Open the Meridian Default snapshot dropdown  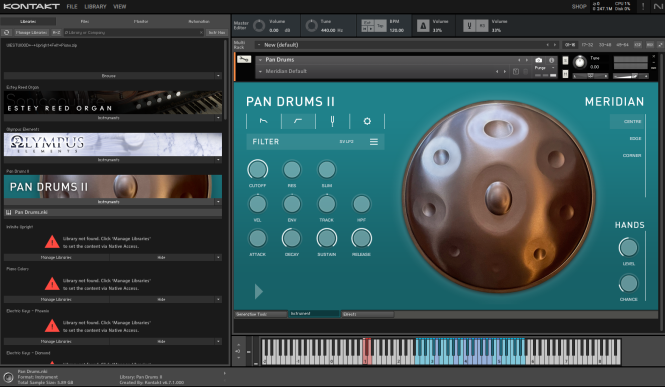(260, 71)
